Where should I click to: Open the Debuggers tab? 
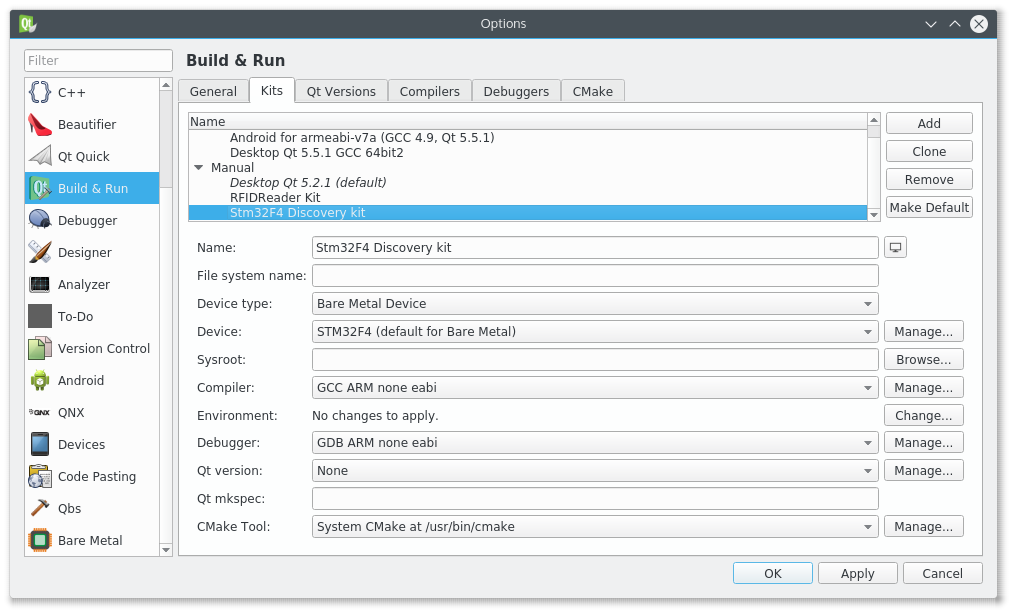coord(516,91)
